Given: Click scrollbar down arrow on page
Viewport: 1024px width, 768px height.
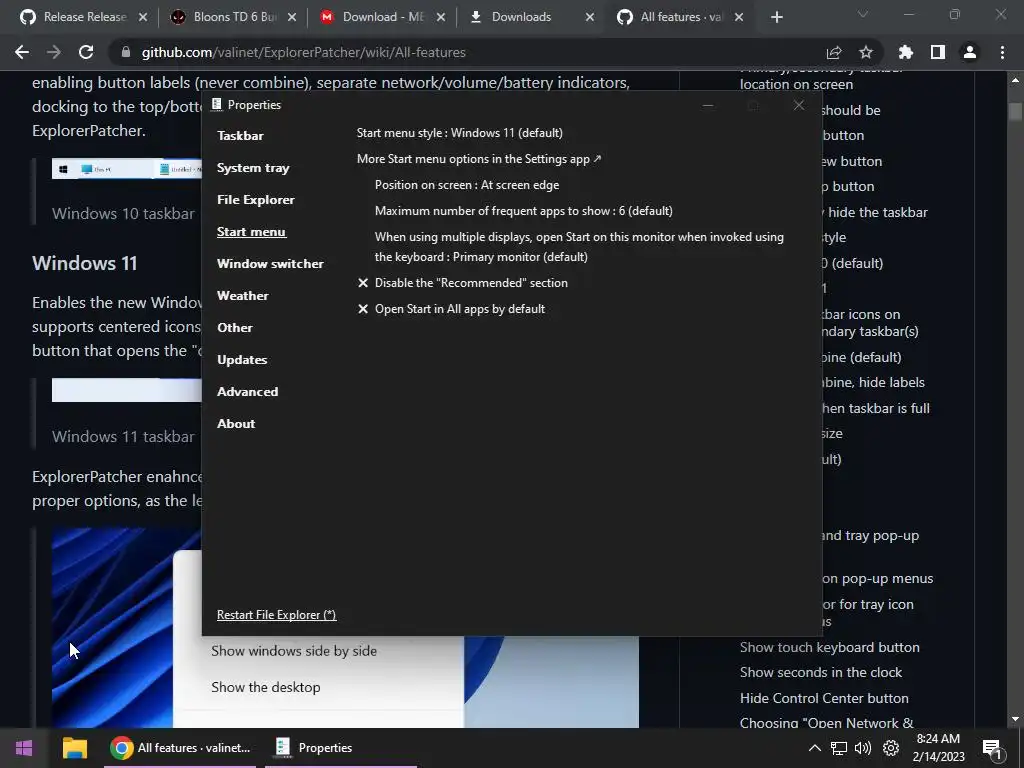Looking at the screenshot, I should pos(1014,720).
